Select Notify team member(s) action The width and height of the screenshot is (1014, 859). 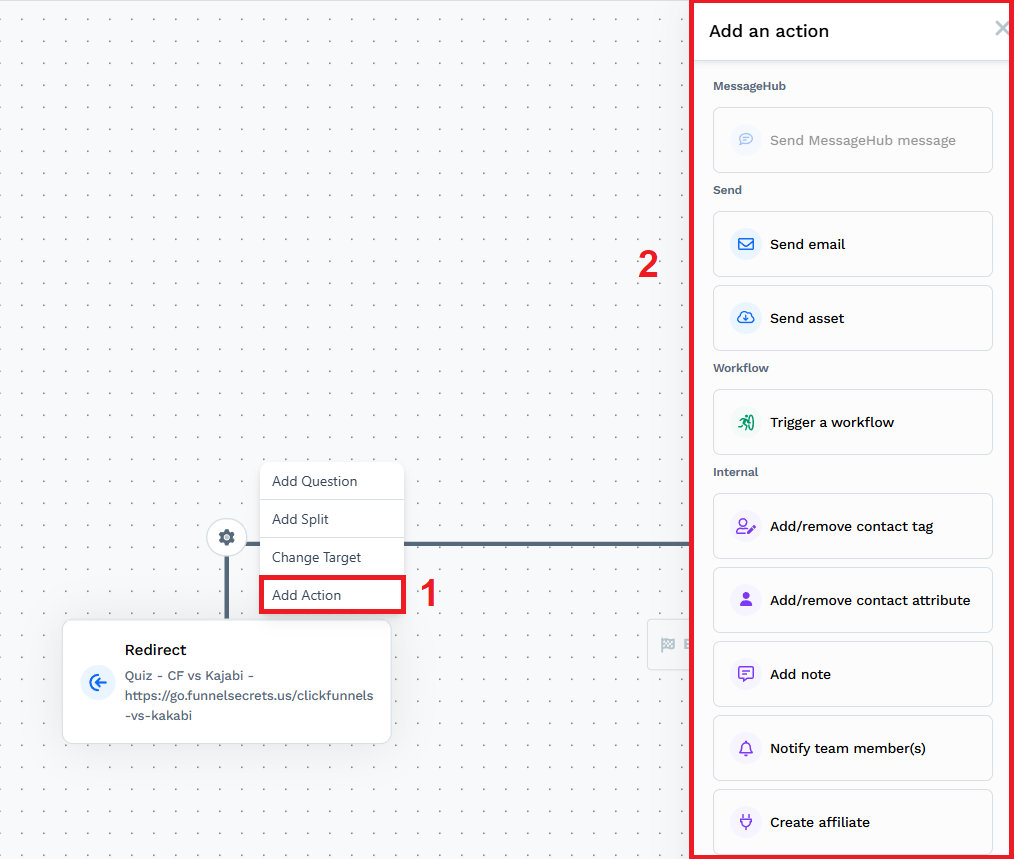coord(852,748)
